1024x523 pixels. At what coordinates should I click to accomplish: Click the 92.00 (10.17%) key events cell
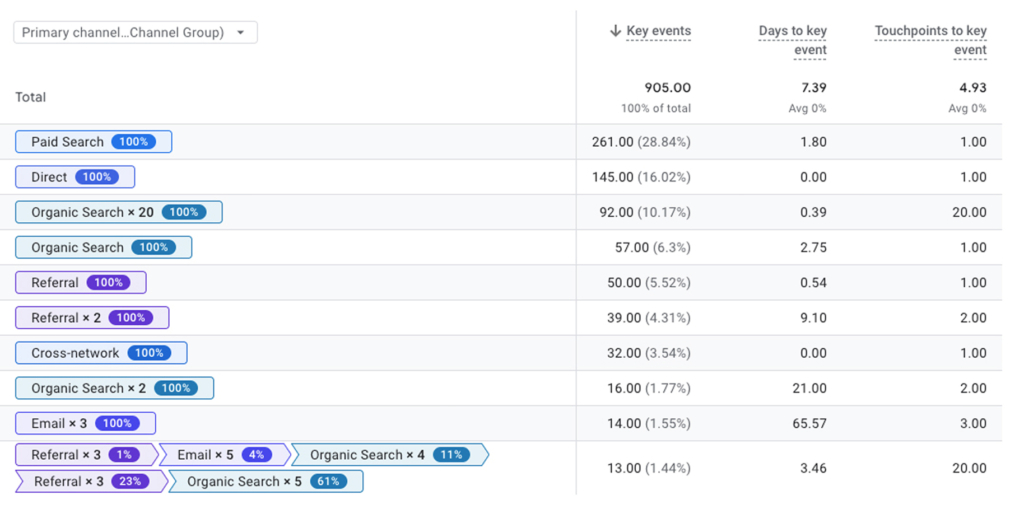645,212
